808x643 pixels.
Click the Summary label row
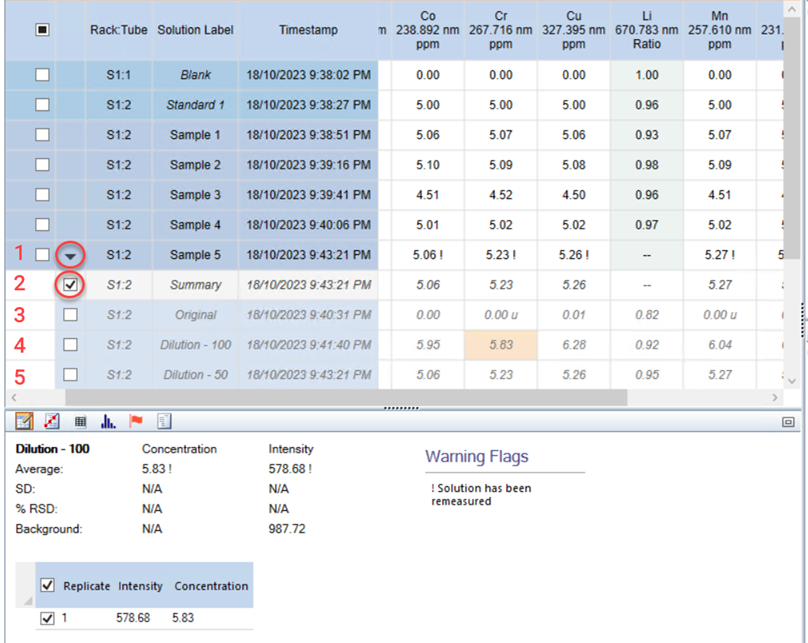point(195,284)
